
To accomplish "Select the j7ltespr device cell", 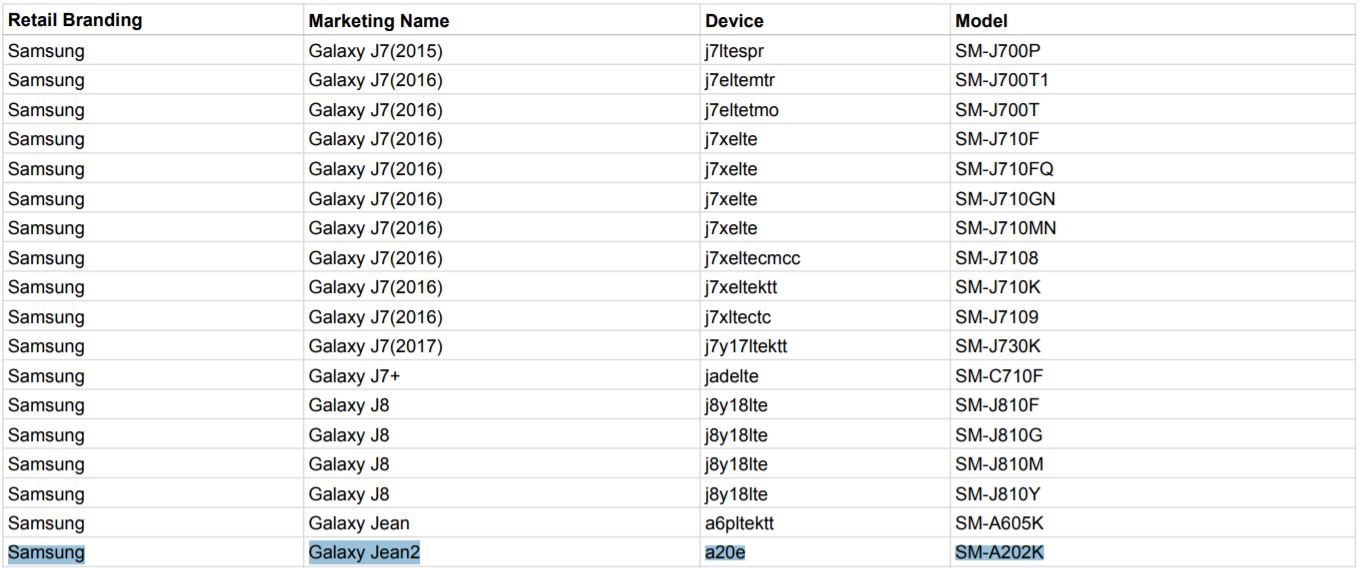I will pos(734,51).
